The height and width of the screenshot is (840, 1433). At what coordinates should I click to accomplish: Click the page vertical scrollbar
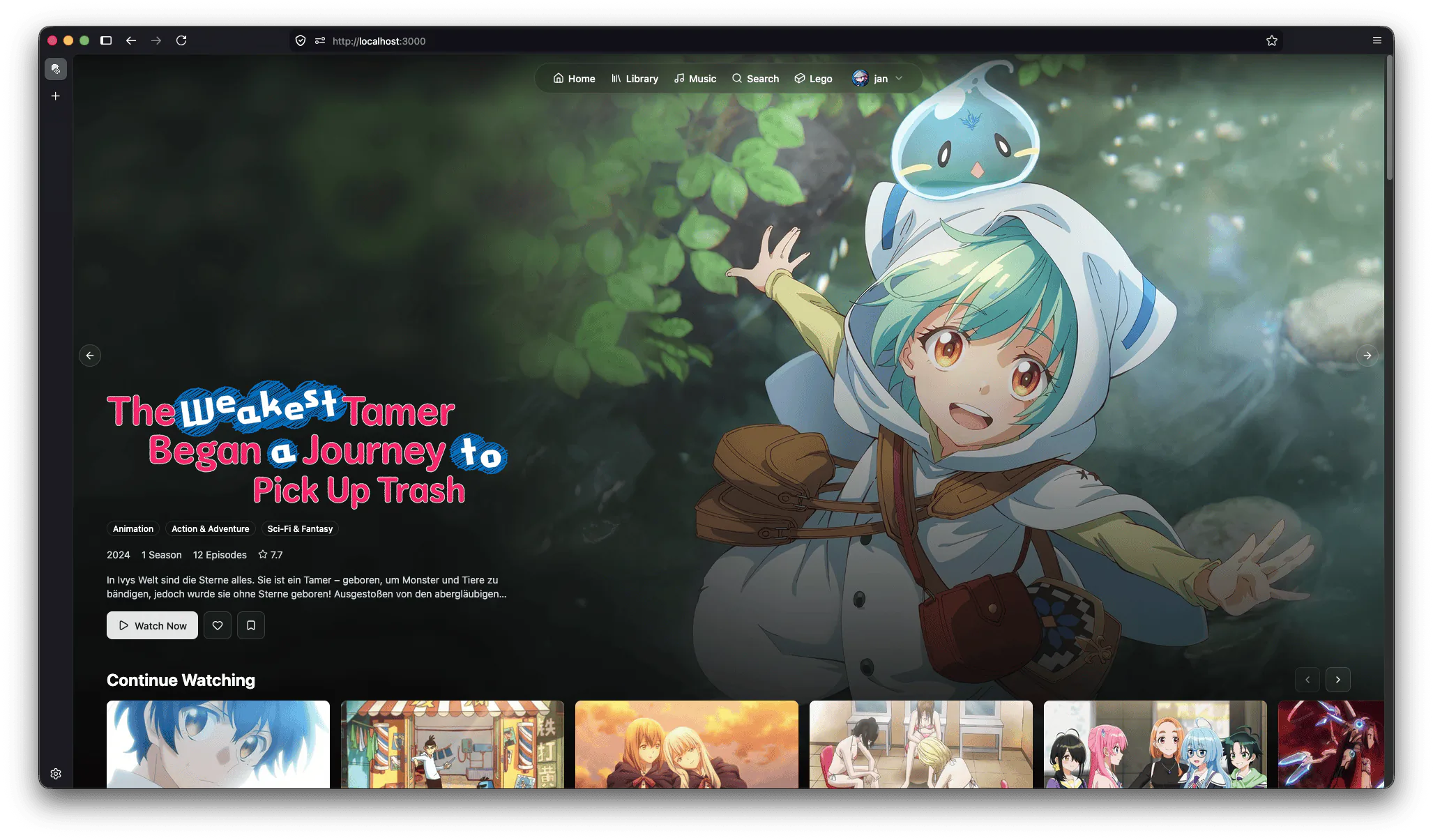(1389, 119)
